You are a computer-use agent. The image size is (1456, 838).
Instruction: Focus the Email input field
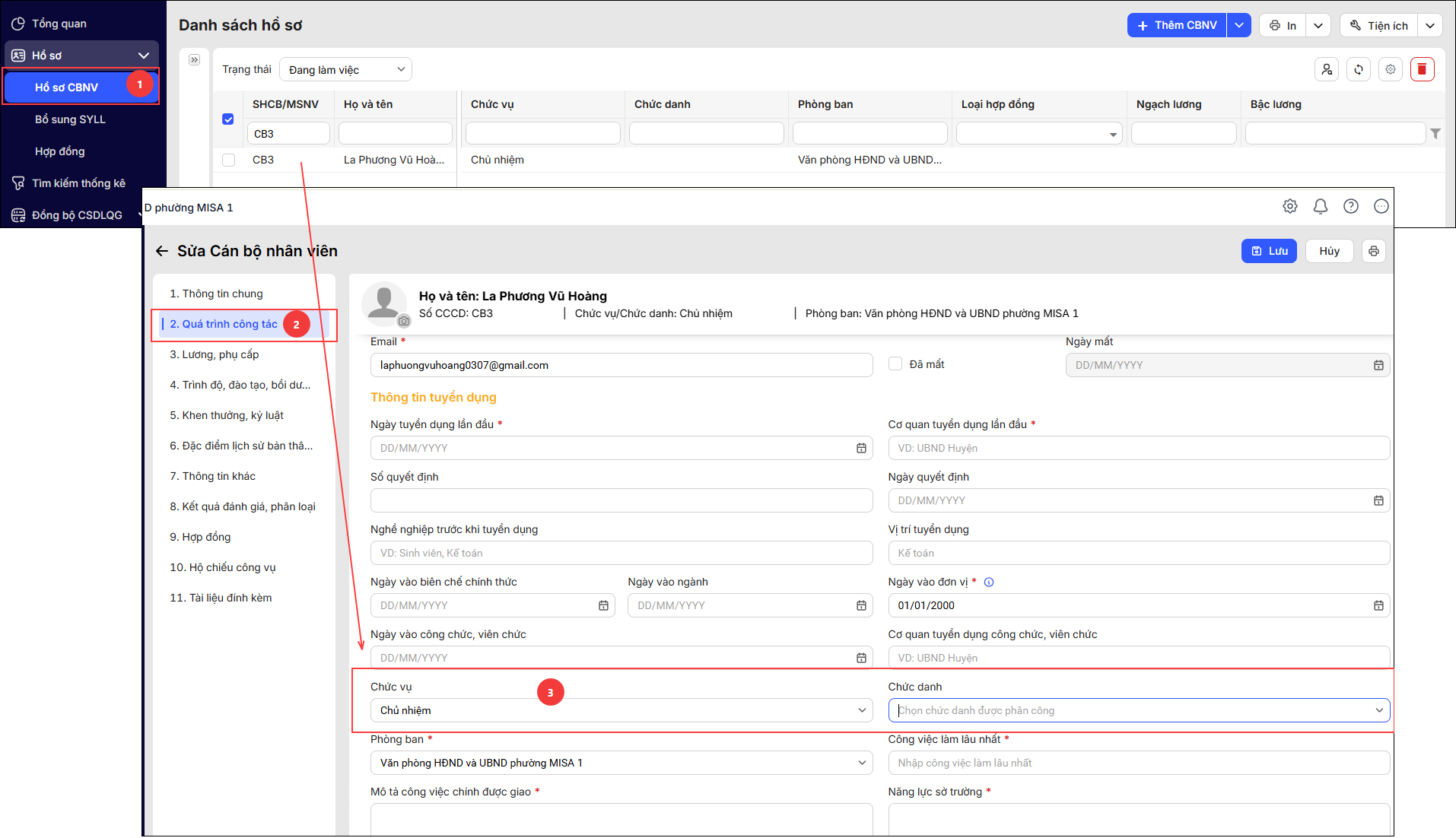622,365
